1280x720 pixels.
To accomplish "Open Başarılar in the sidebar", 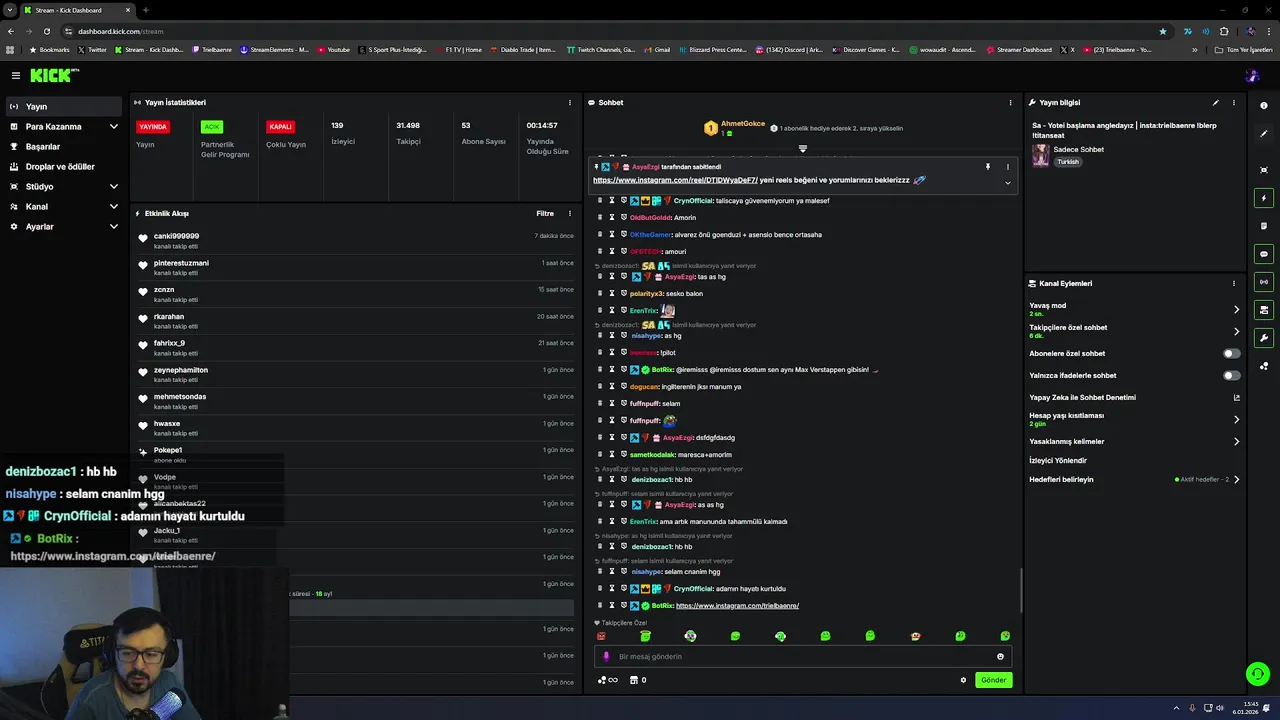I will tap(65, 147).
